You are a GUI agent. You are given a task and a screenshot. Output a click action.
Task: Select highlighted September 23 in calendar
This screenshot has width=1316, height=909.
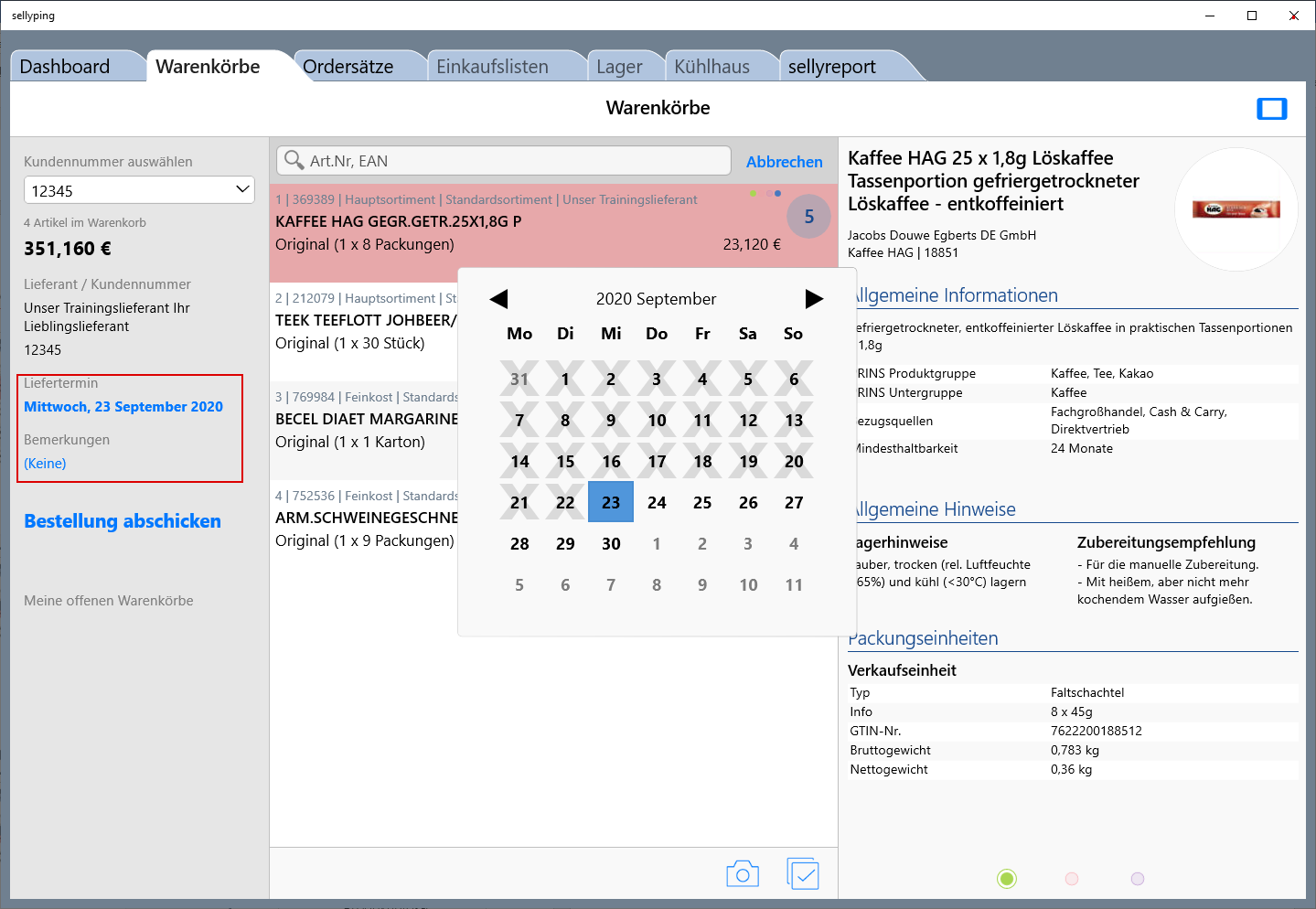(611, 502)
